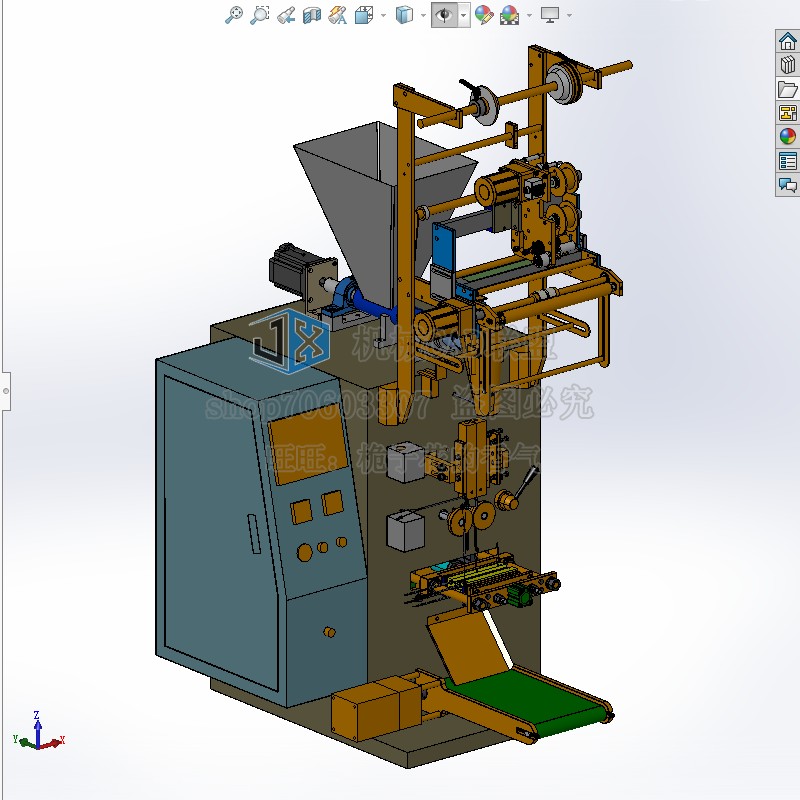Click the left panel collapse handle
The image size is (800, 800).
5,391
